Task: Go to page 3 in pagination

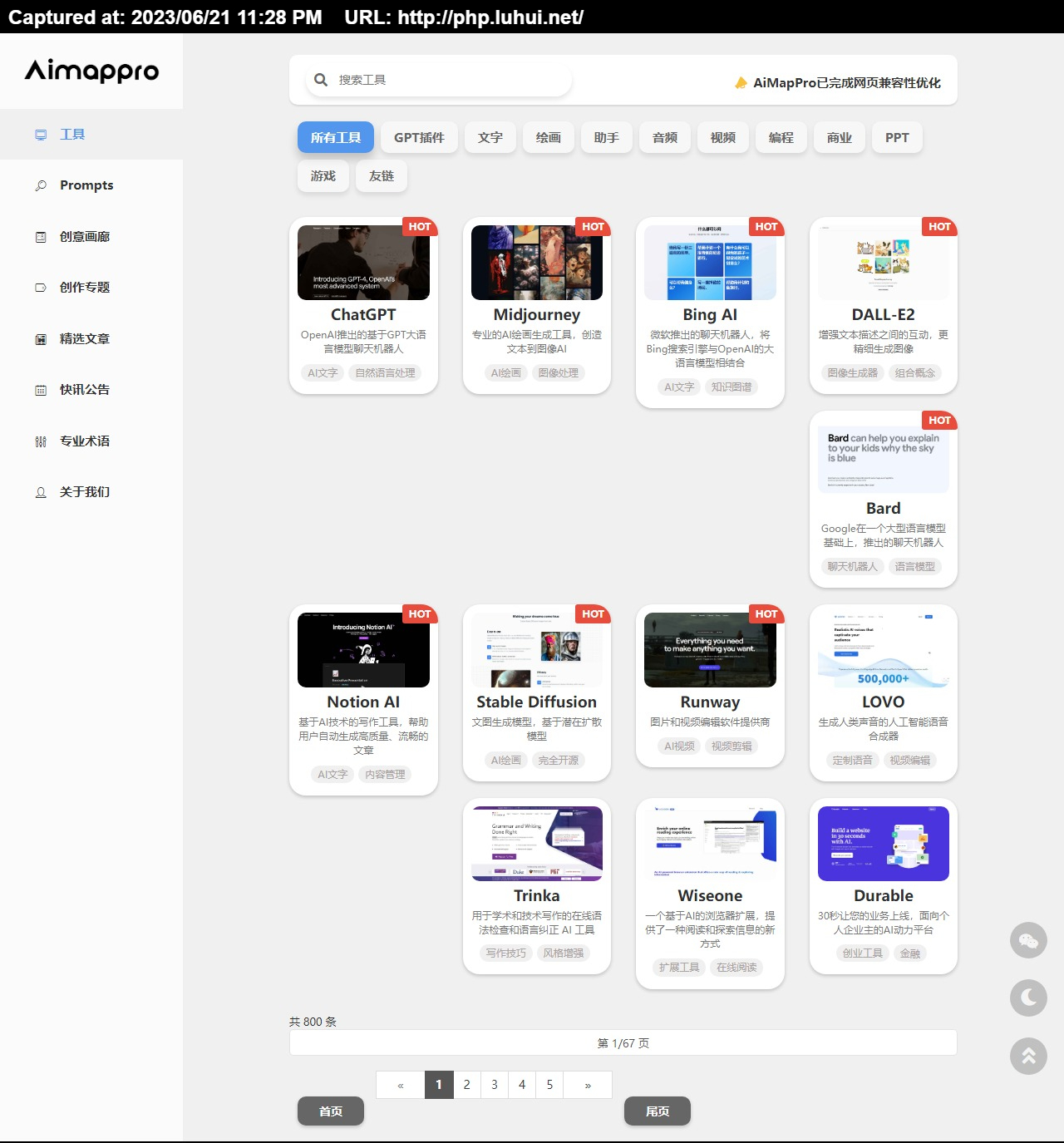Action: pyautogui.click(x=495, y=1085)
